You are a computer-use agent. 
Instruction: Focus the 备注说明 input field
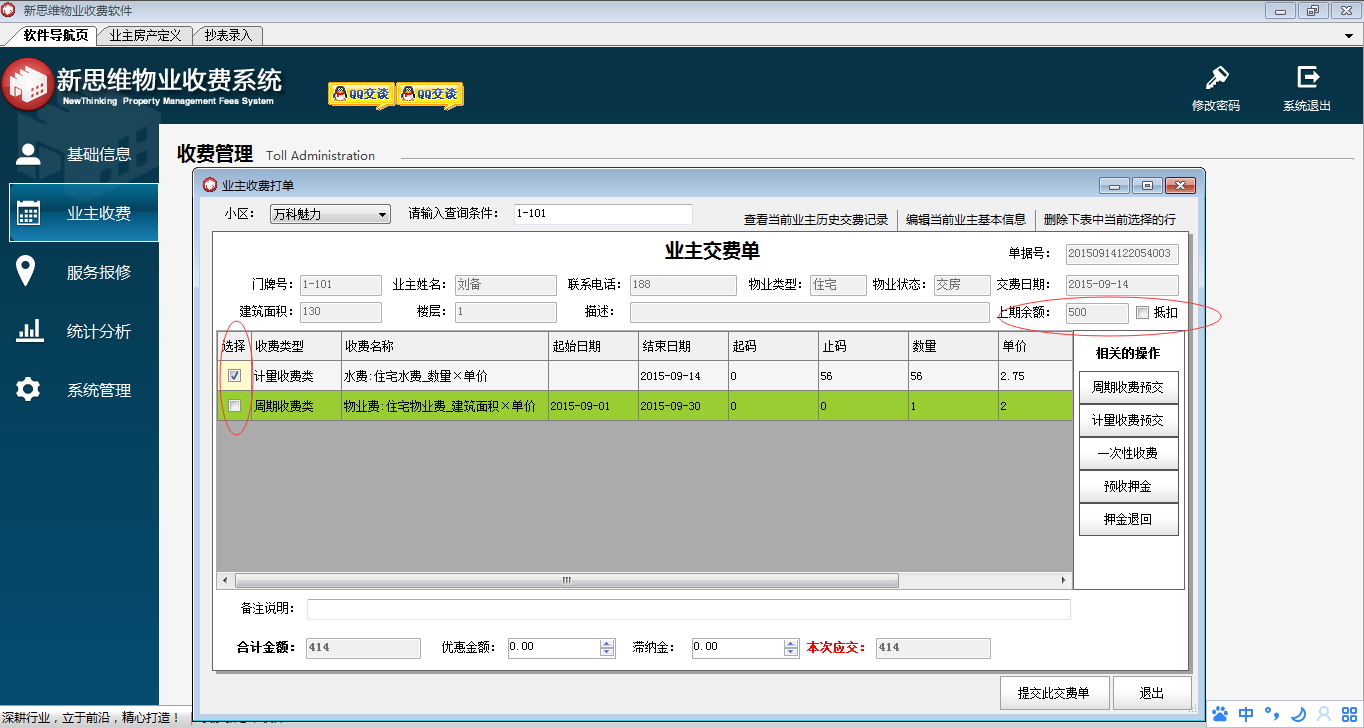[x=688, y=609]
